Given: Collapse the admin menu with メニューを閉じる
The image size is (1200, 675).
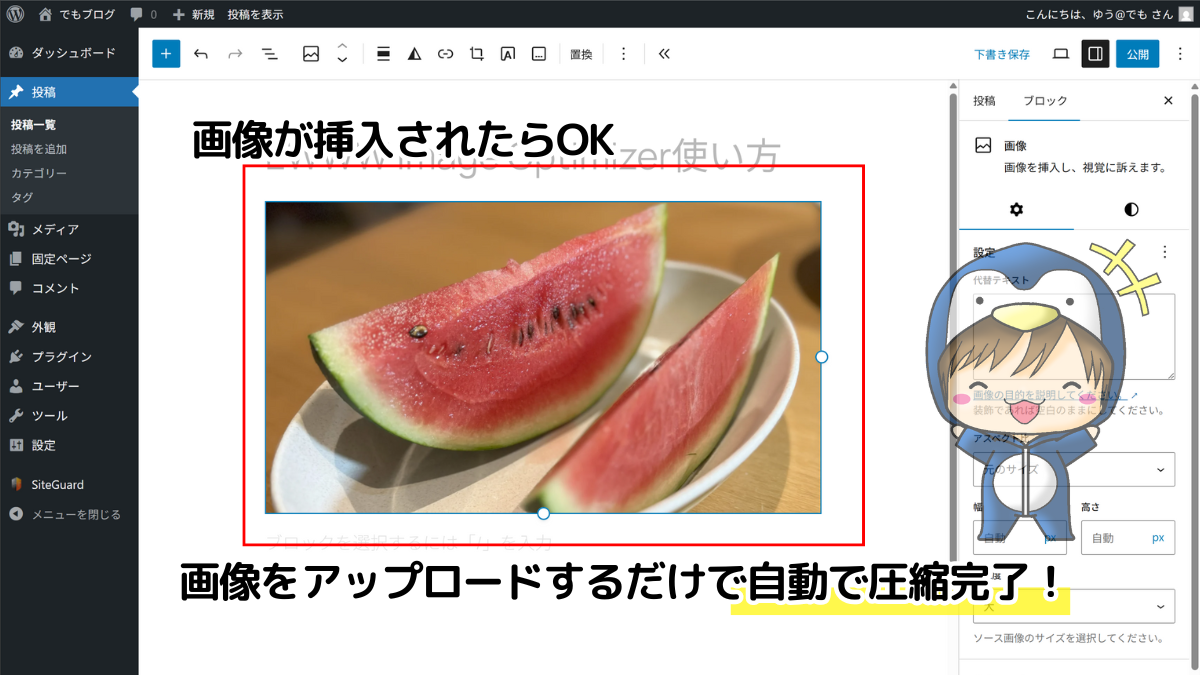Looking at the screenshot, I should coord(69,514).
